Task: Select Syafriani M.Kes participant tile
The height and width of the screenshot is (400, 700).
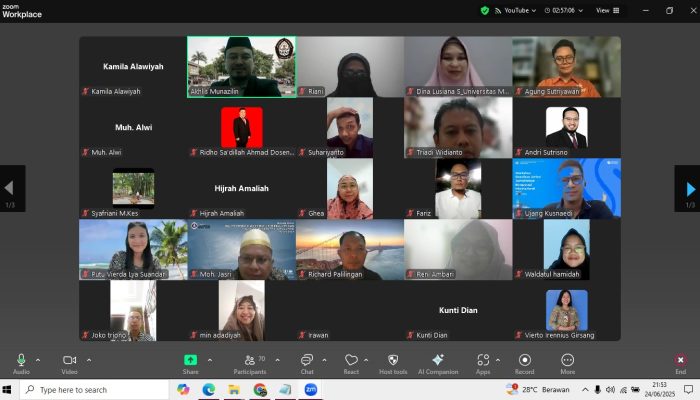Action: click(x=133, y=188)
